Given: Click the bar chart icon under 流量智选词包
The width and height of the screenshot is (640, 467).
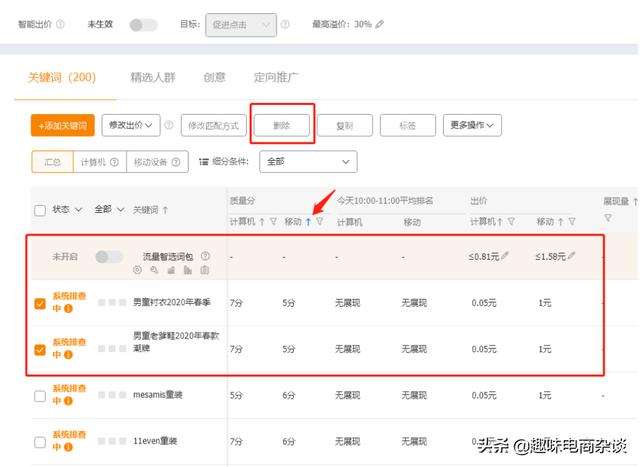Looking at the screenshot, I should pos(188,270).
